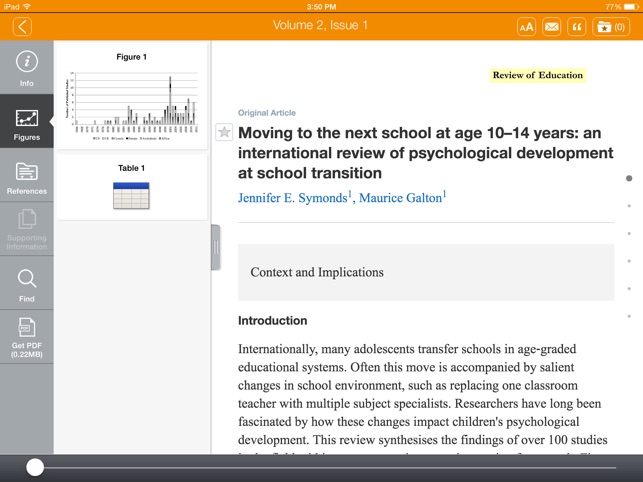
Task: Tap the Review of Education journal badge
Action: point(538,75)
